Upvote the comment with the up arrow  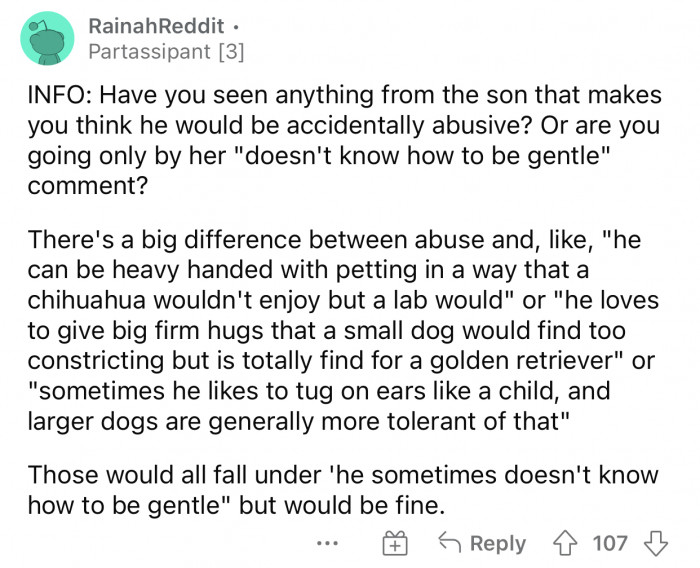point(565,543)
